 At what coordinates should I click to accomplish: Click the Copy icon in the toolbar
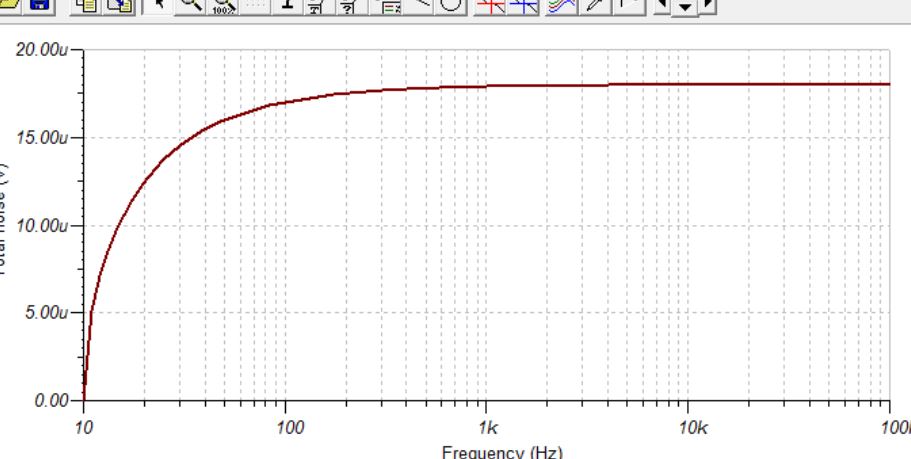coord(87,5)
